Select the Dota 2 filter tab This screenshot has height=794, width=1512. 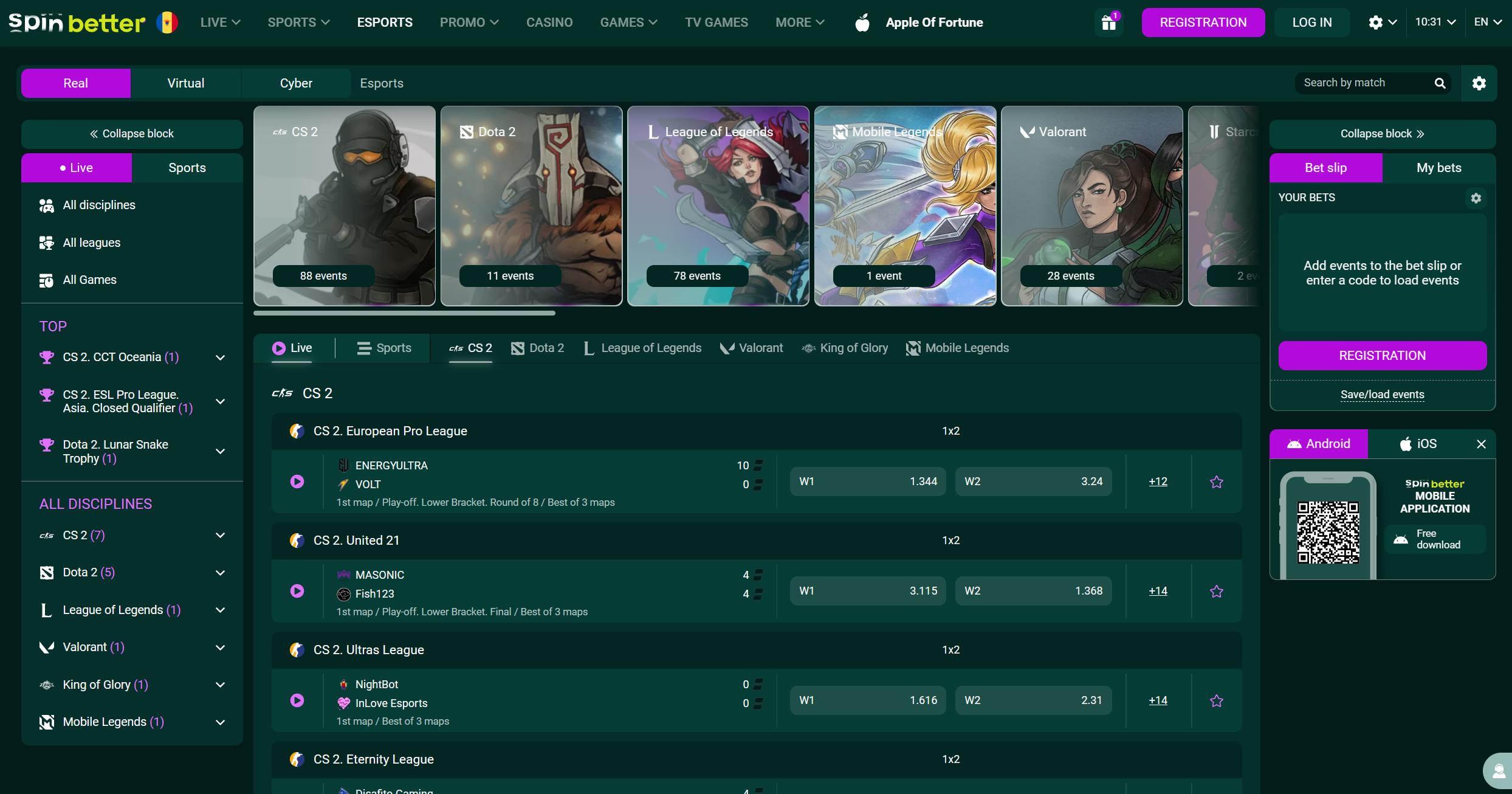coord(538,348)
